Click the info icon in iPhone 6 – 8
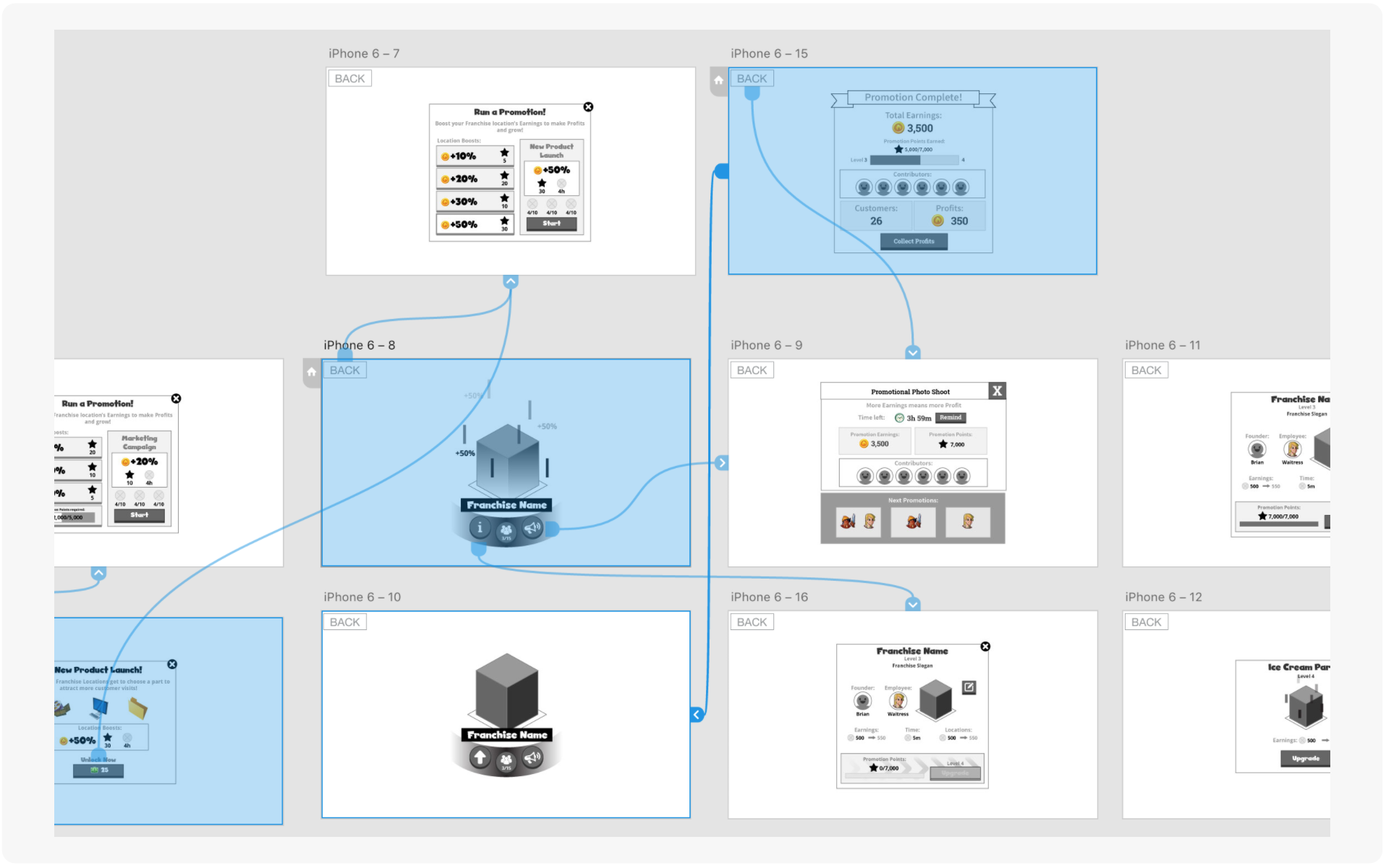The width and height of the screenshot is (1386, 868). tap(480, 527)
